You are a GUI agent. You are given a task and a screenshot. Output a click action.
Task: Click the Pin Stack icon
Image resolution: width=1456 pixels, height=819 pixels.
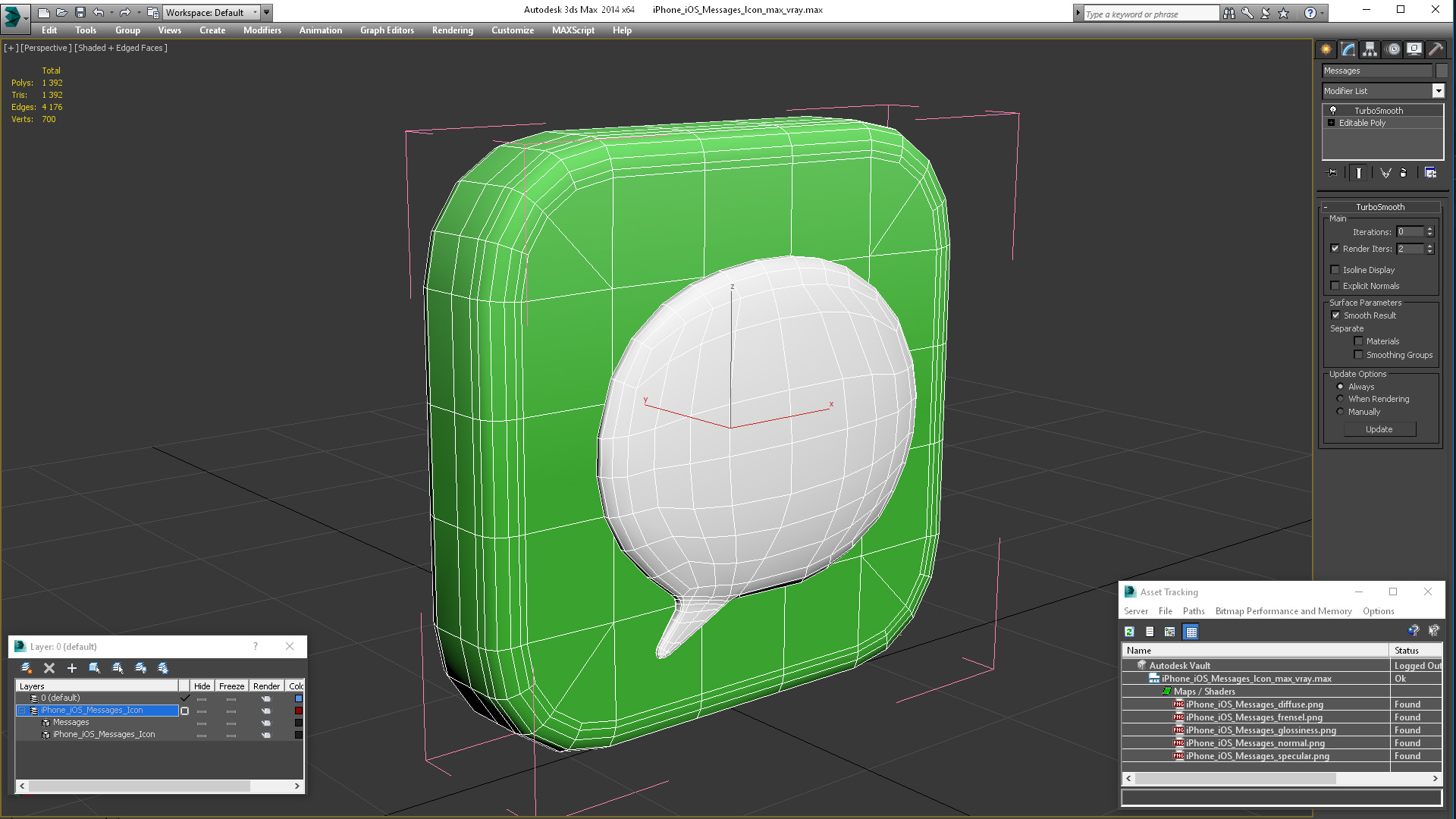click(x=1332, y=173)
